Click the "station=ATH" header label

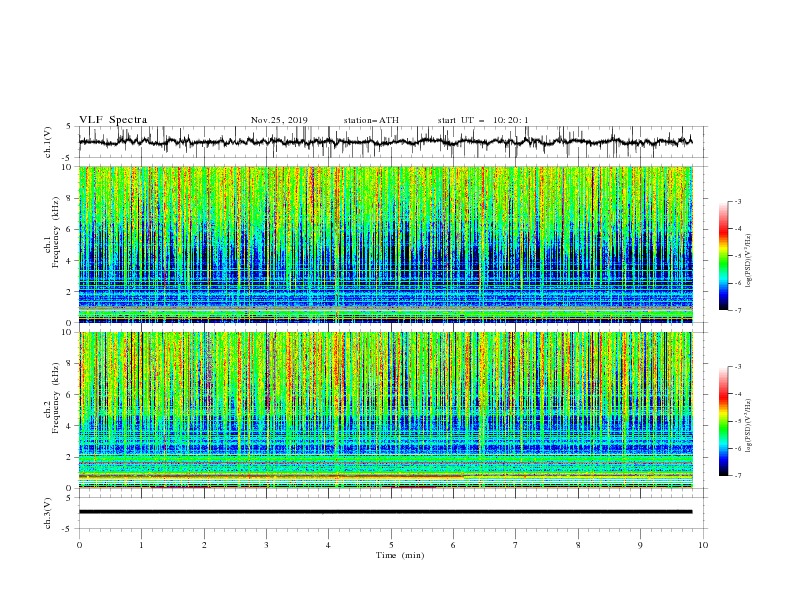[371, 120]
